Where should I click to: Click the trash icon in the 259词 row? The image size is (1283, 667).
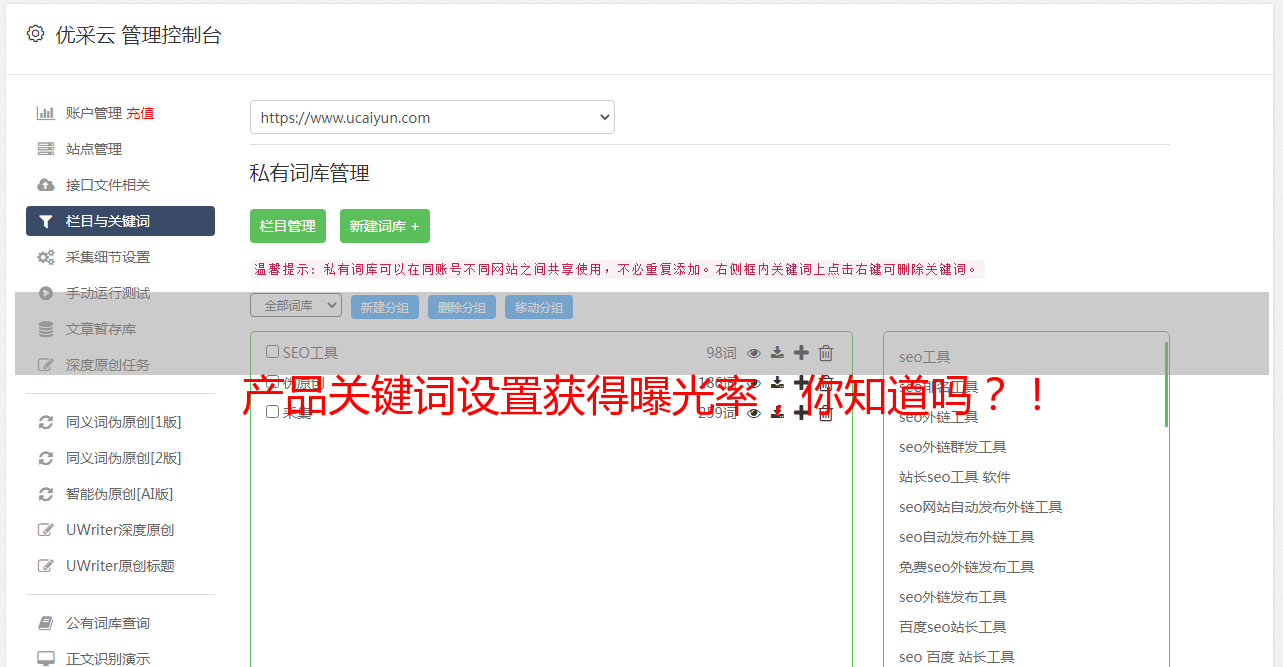(x=826, y=413)
